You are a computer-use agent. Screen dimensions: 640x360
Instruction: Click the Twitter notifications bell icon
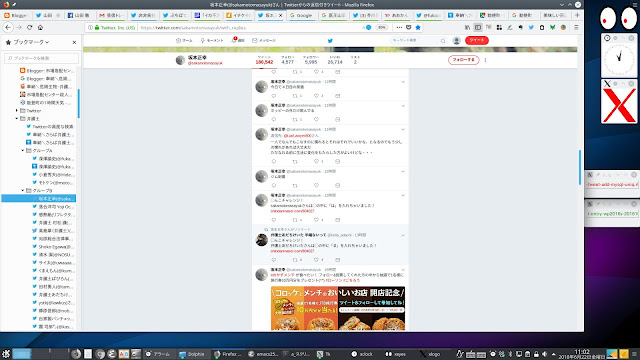tap(234, 40)
